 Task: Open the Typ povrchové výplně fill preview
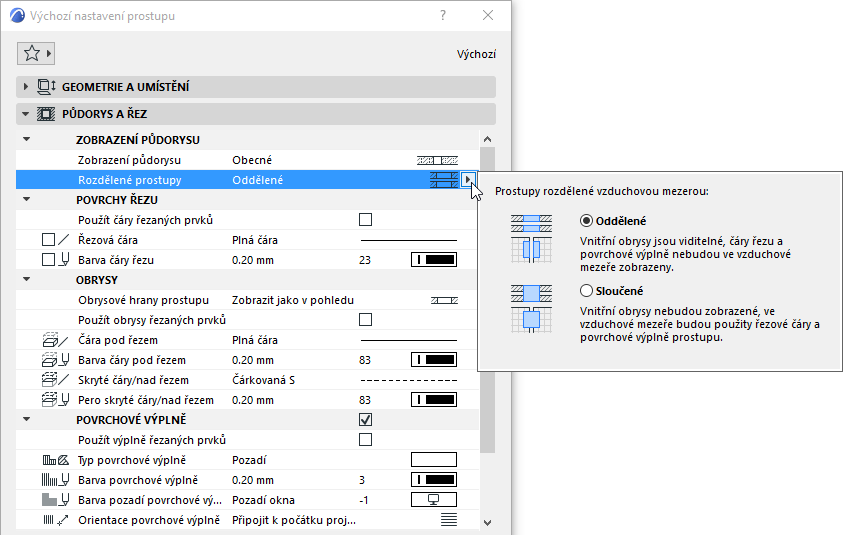tap(434, 460)
